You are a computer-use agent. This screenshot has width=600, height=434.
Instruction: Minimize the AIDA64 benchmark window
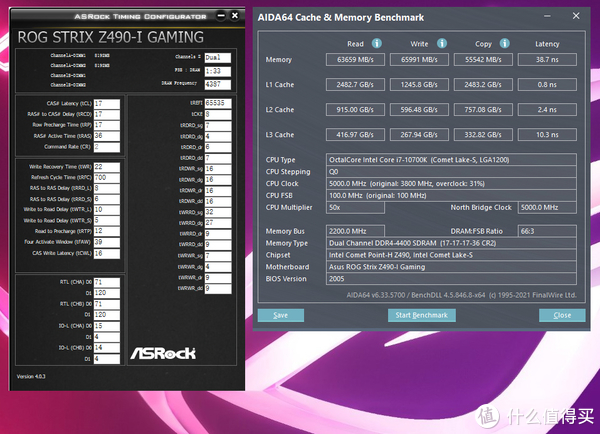[547, 16]
